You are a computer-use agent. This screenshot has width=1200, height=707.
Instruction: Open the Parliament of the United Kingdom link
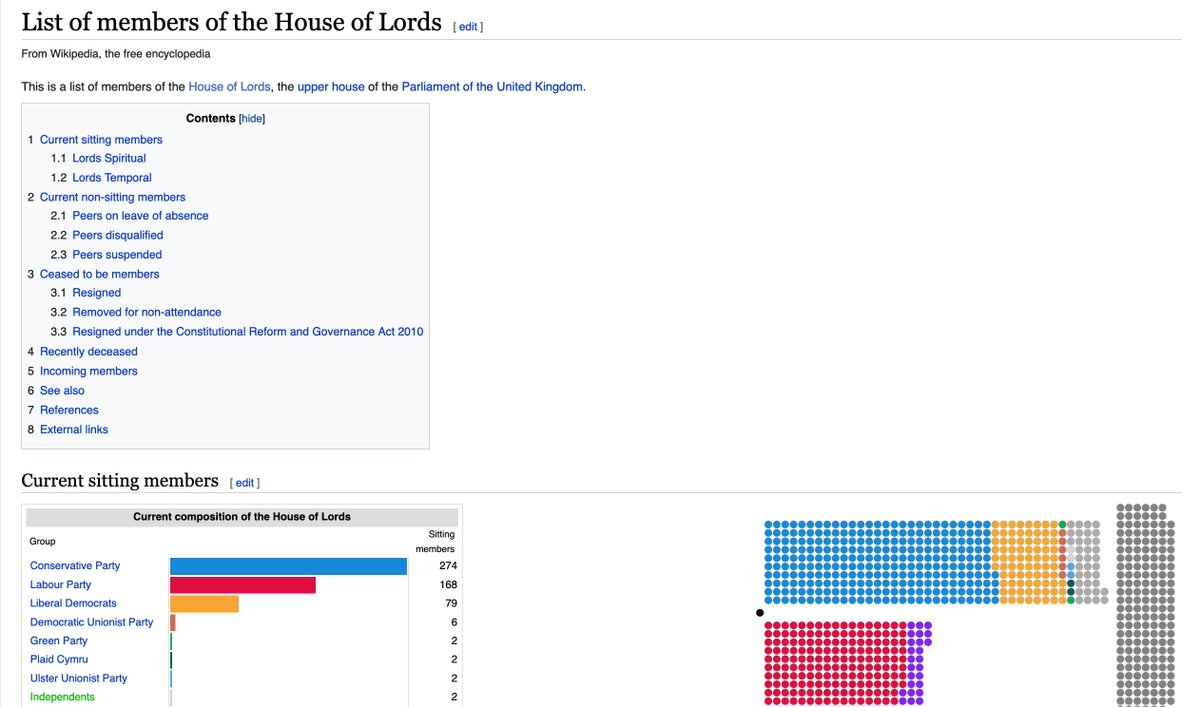(x=492, y=87)
